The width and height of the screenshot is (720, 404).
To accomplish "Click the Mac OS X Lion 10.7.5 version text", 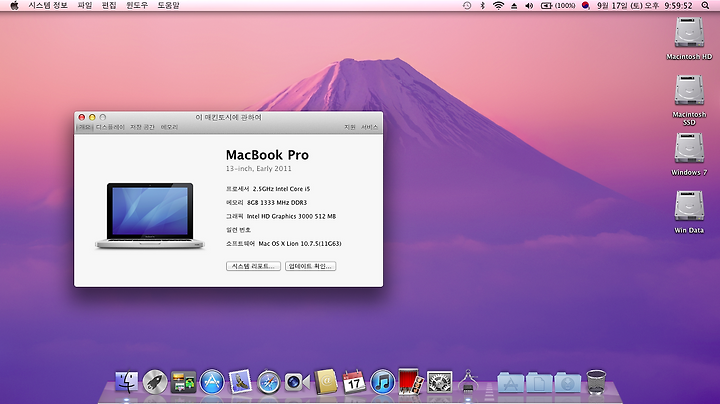I will tap(300, 244).
